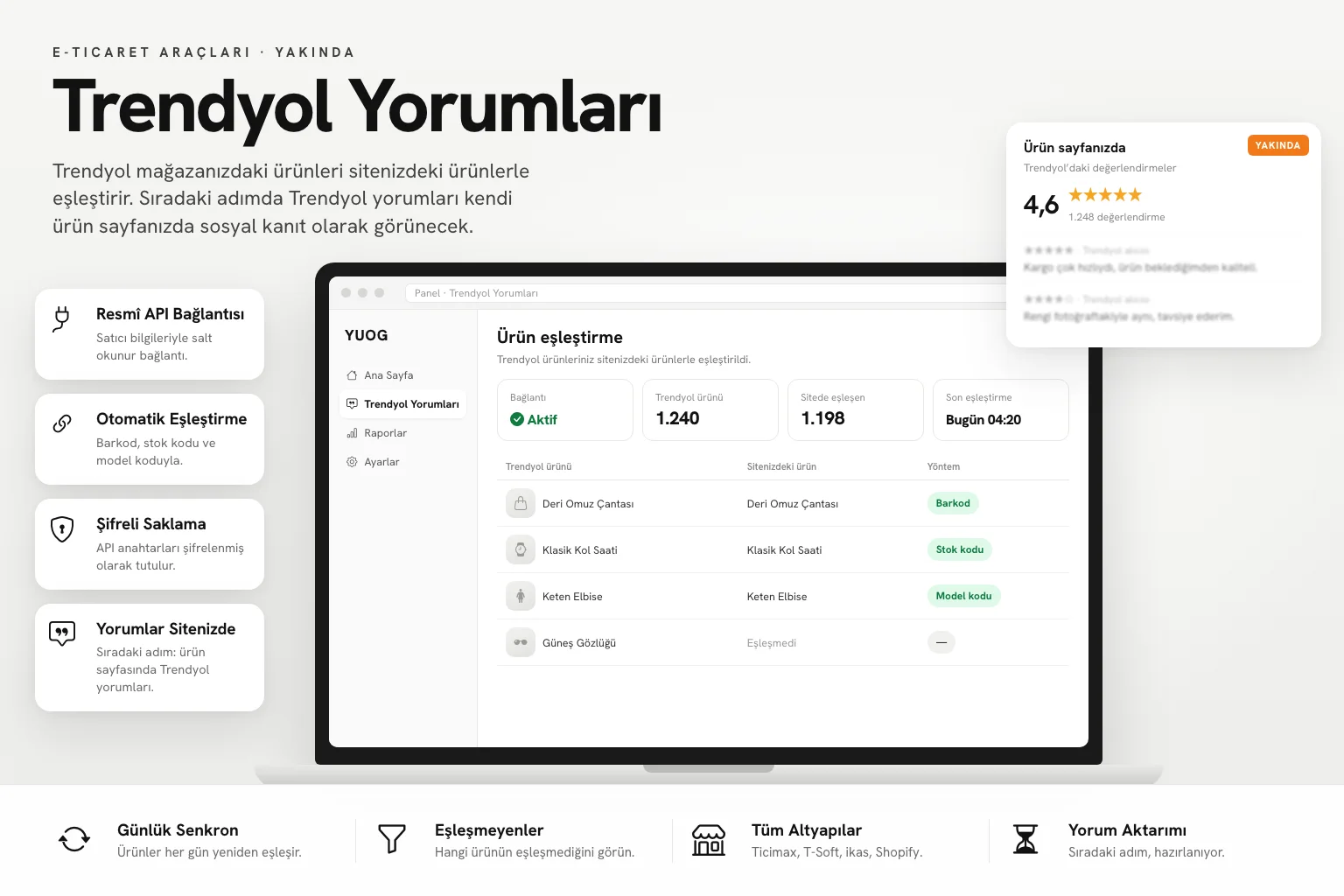
Task: Click the Trendyol ürünü count 1.240
Action: click(x=678, y=418)
